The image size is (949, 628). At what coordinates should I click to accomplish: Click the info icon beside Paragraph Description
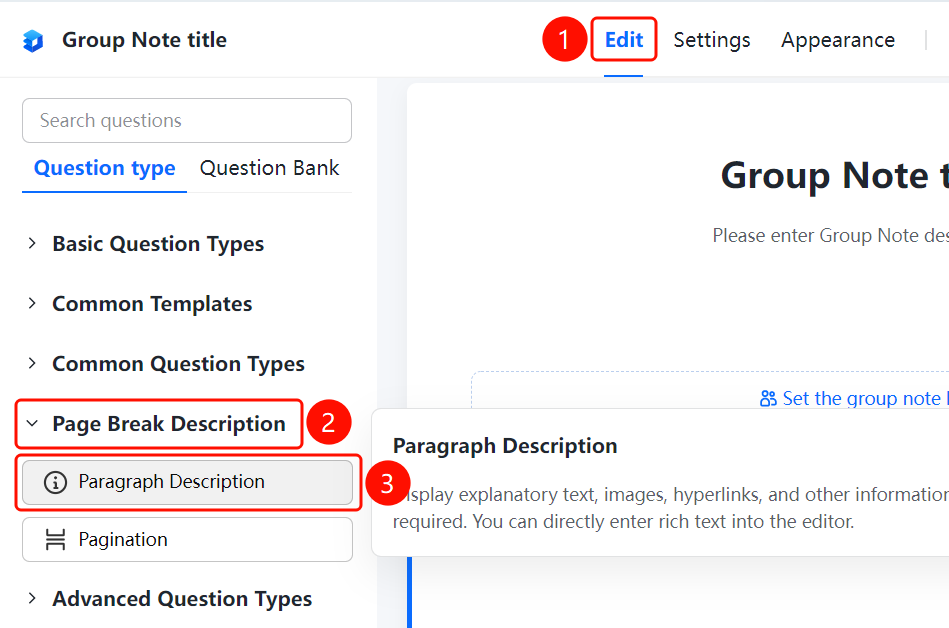(55, 482)
